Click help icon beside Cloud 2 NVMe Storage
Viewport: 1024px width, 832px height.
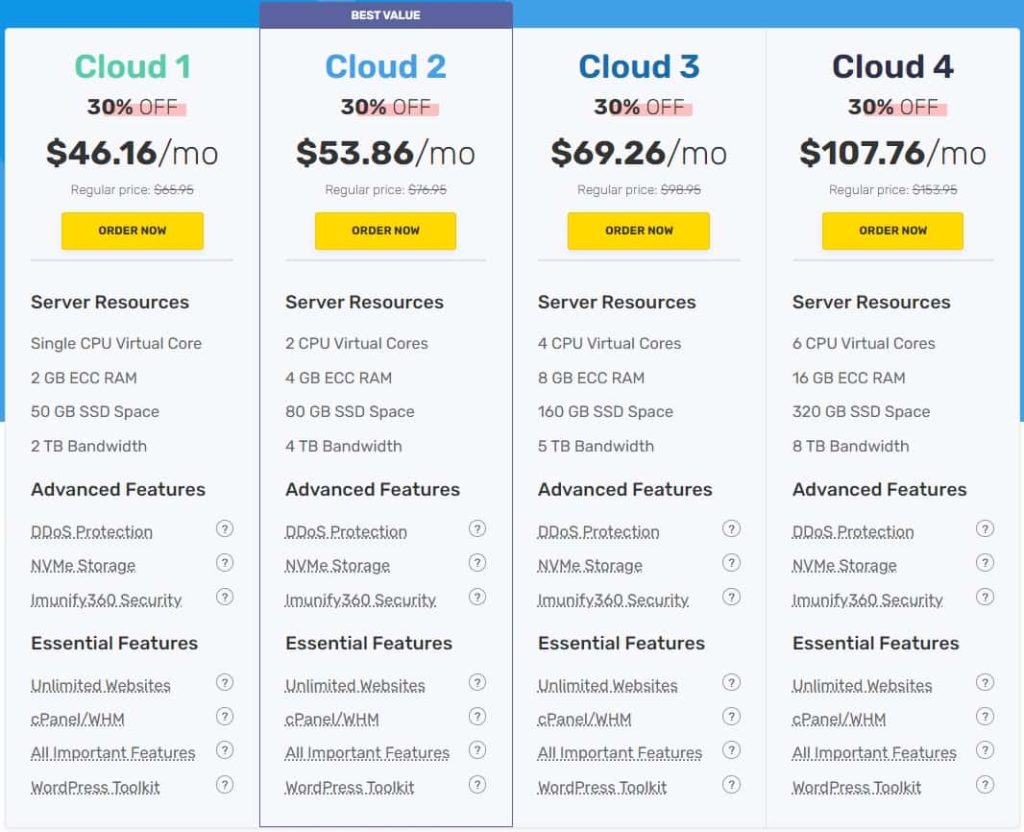coord(477,563)
